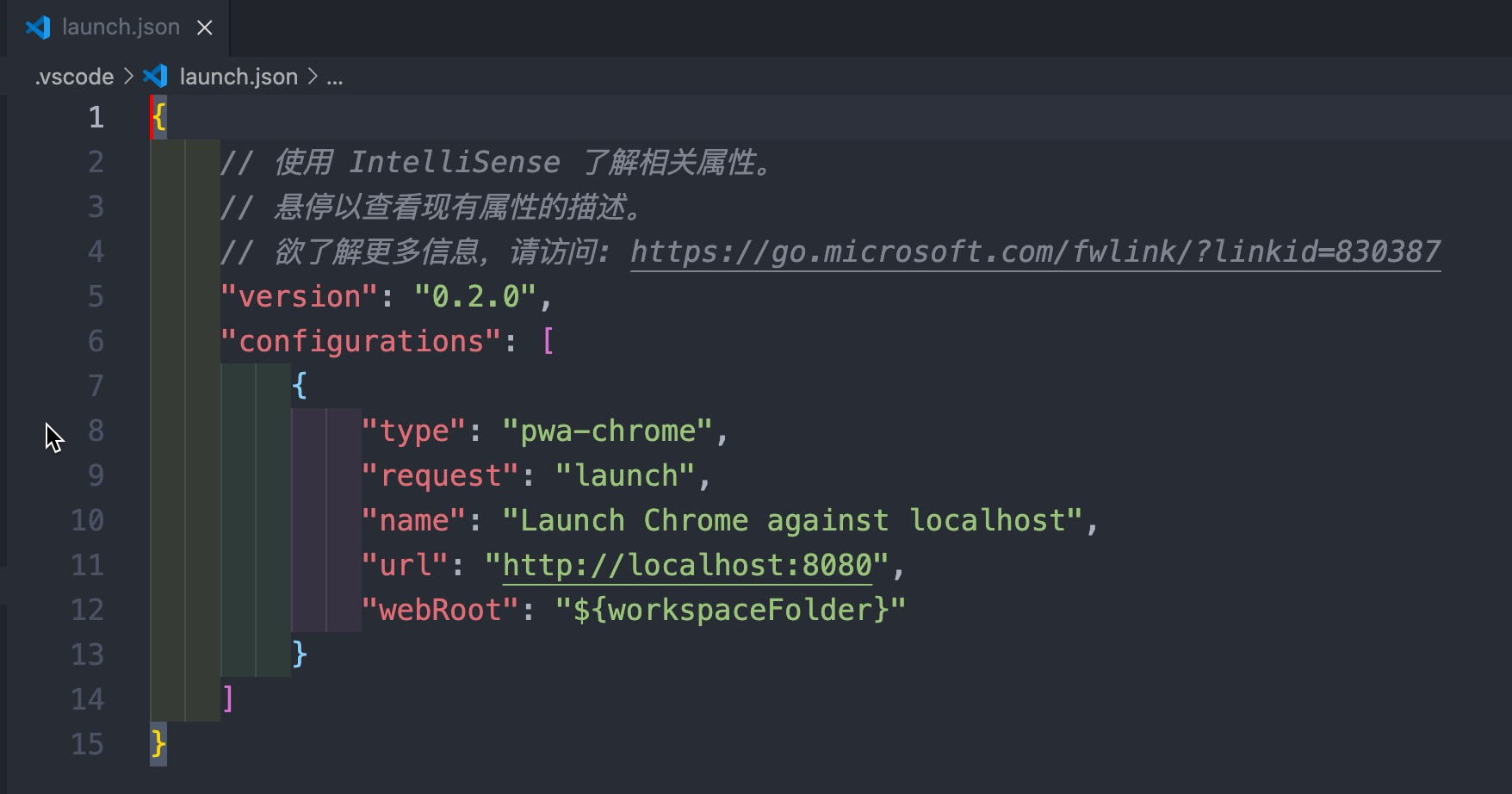Click line number 1 in the gutter

[x=96, y=117]
